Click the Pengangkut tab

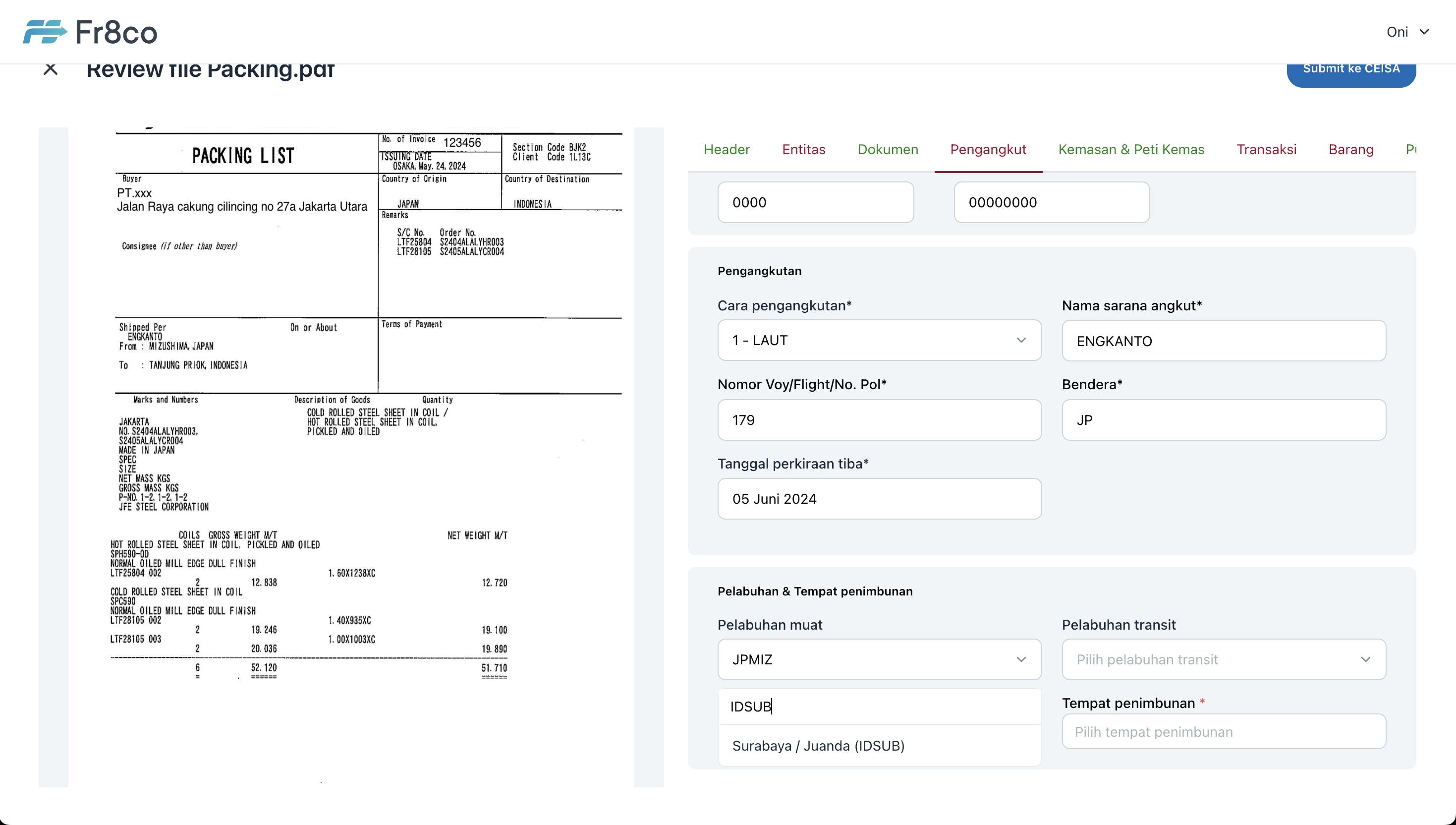pyautogui.click(x=988, y=148)
